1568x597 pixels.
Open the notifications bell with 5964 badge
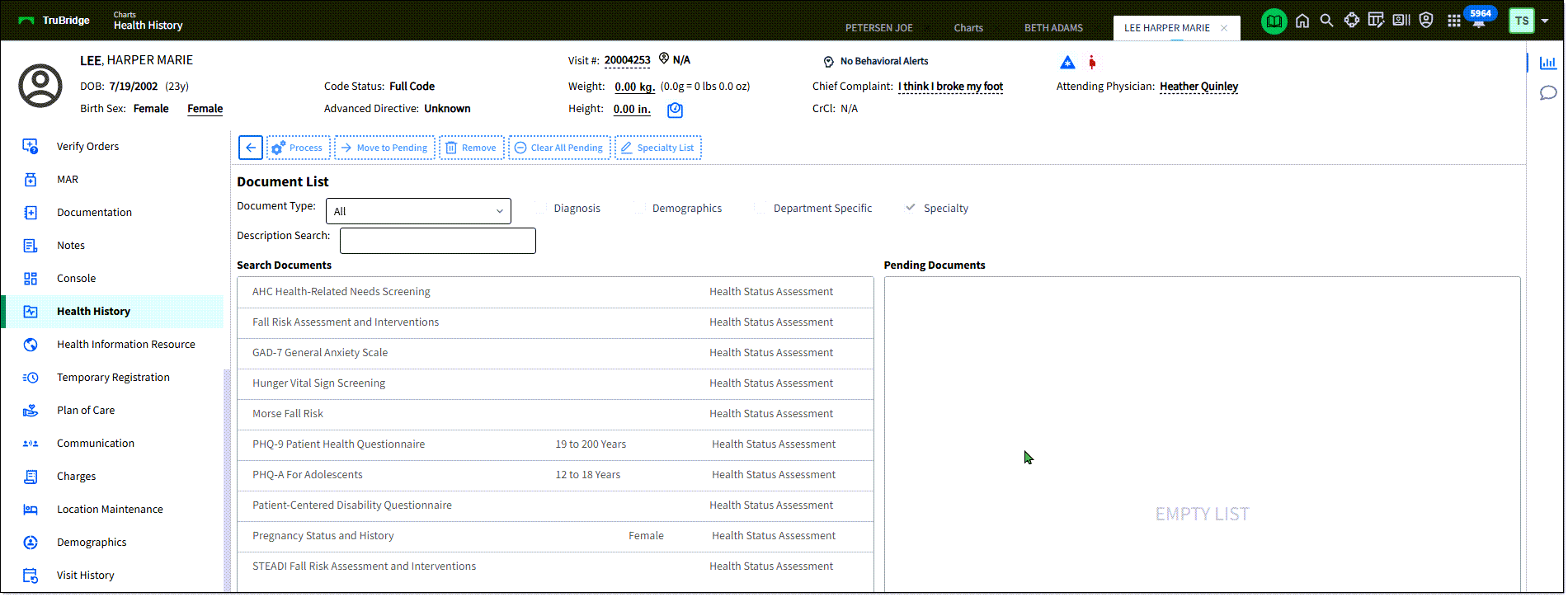(x=1479, y=21)
